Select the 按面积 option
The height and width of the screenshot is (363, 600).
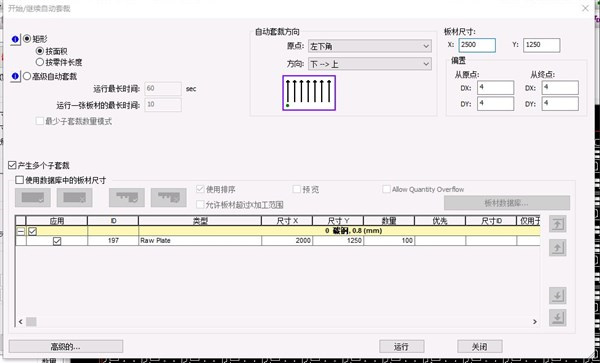[x=39, y=51]
